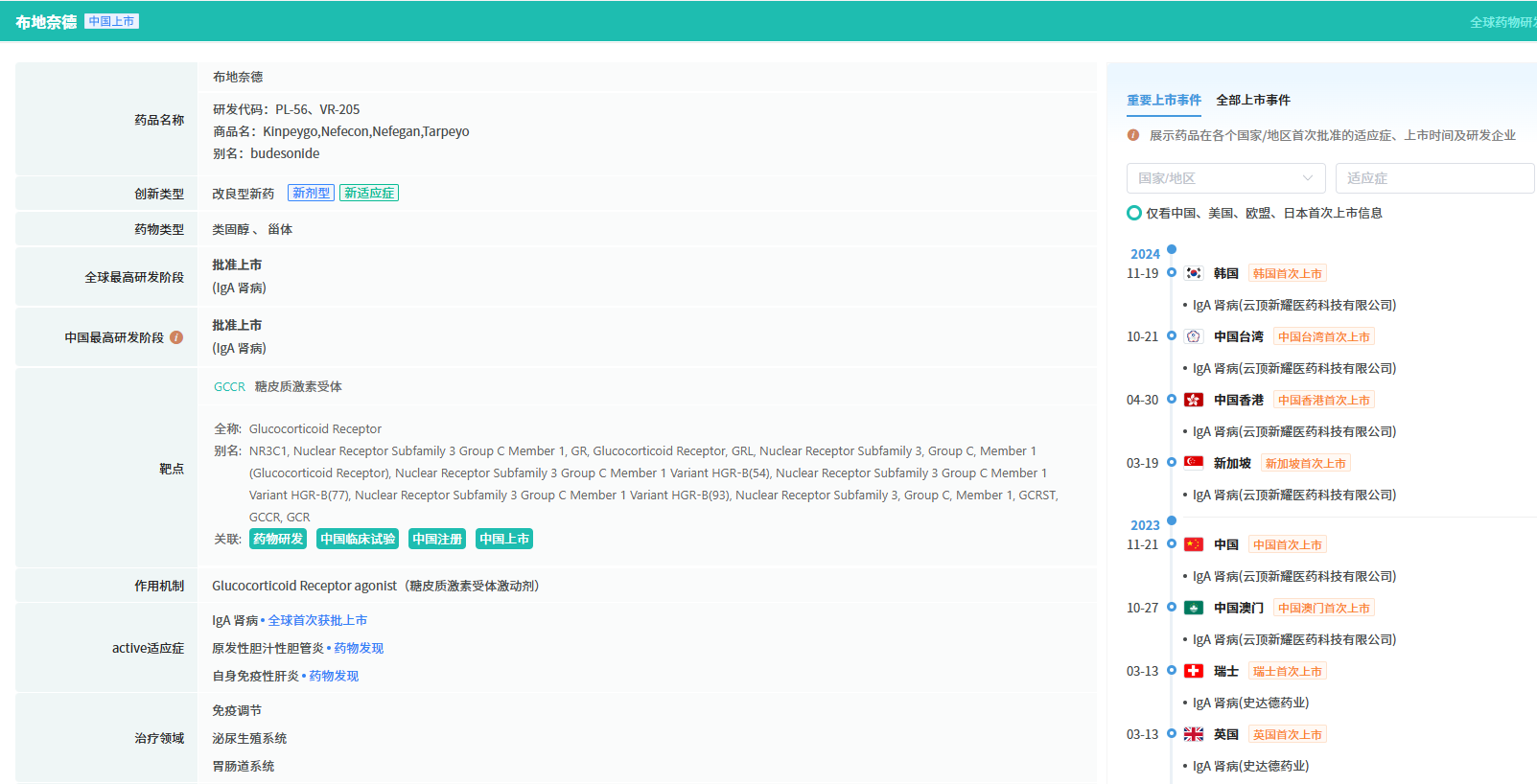Click the 11-21 timeline node
The image size is (1537, 784).
1172,544
